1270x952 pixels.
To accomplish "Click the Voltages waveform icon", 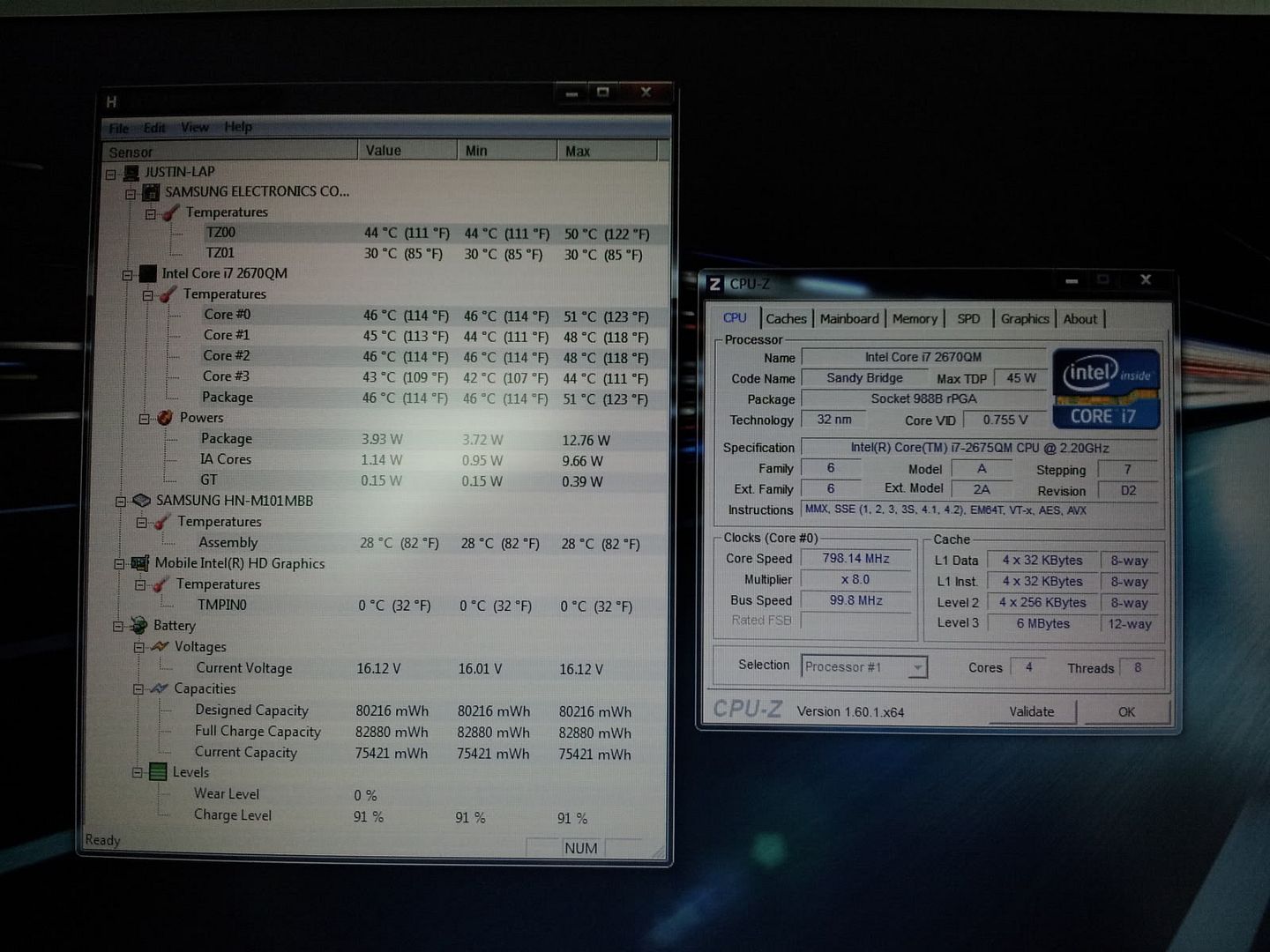I will pyautogui.click(x=160, y=647).
